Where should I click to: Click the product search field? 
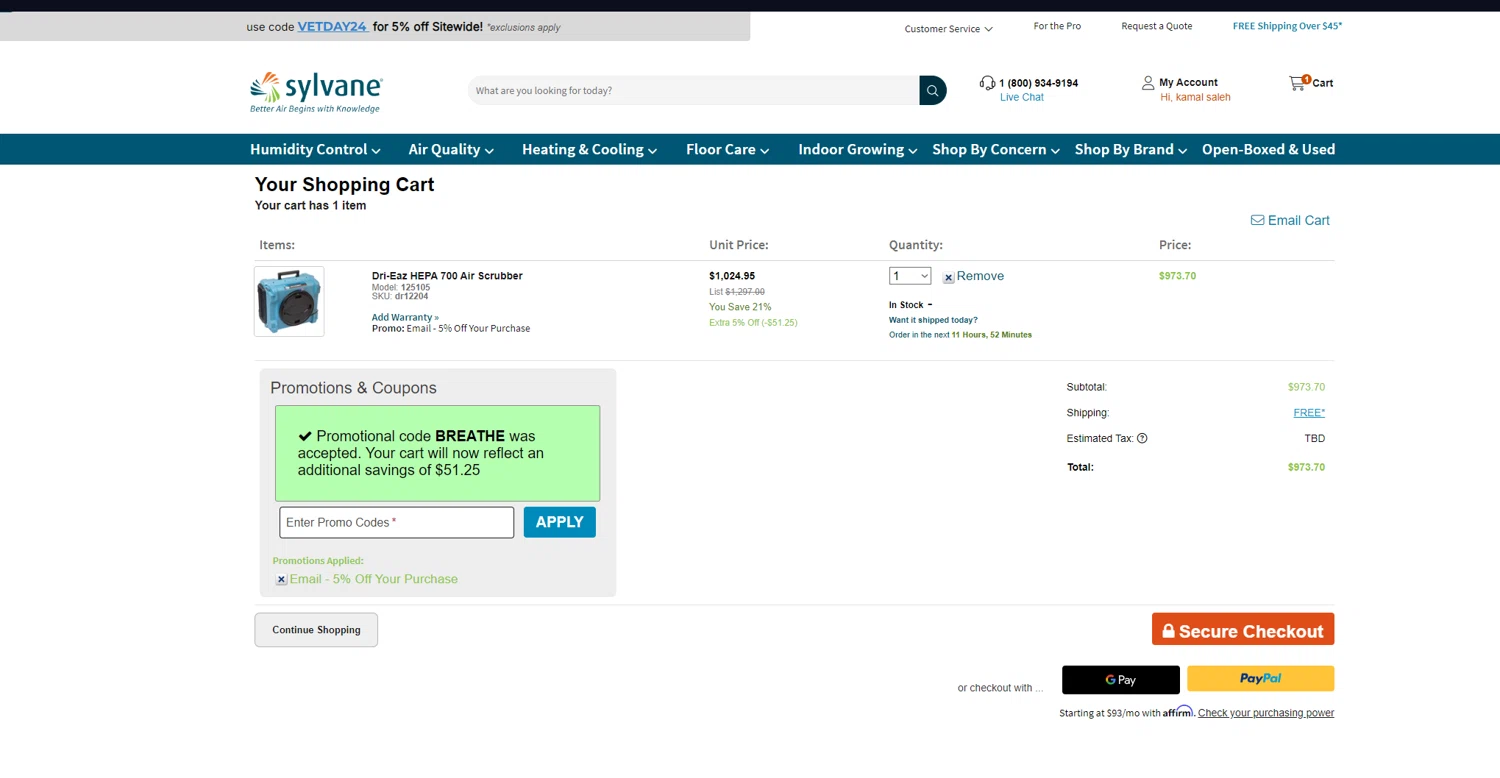(x=694, y=90)
